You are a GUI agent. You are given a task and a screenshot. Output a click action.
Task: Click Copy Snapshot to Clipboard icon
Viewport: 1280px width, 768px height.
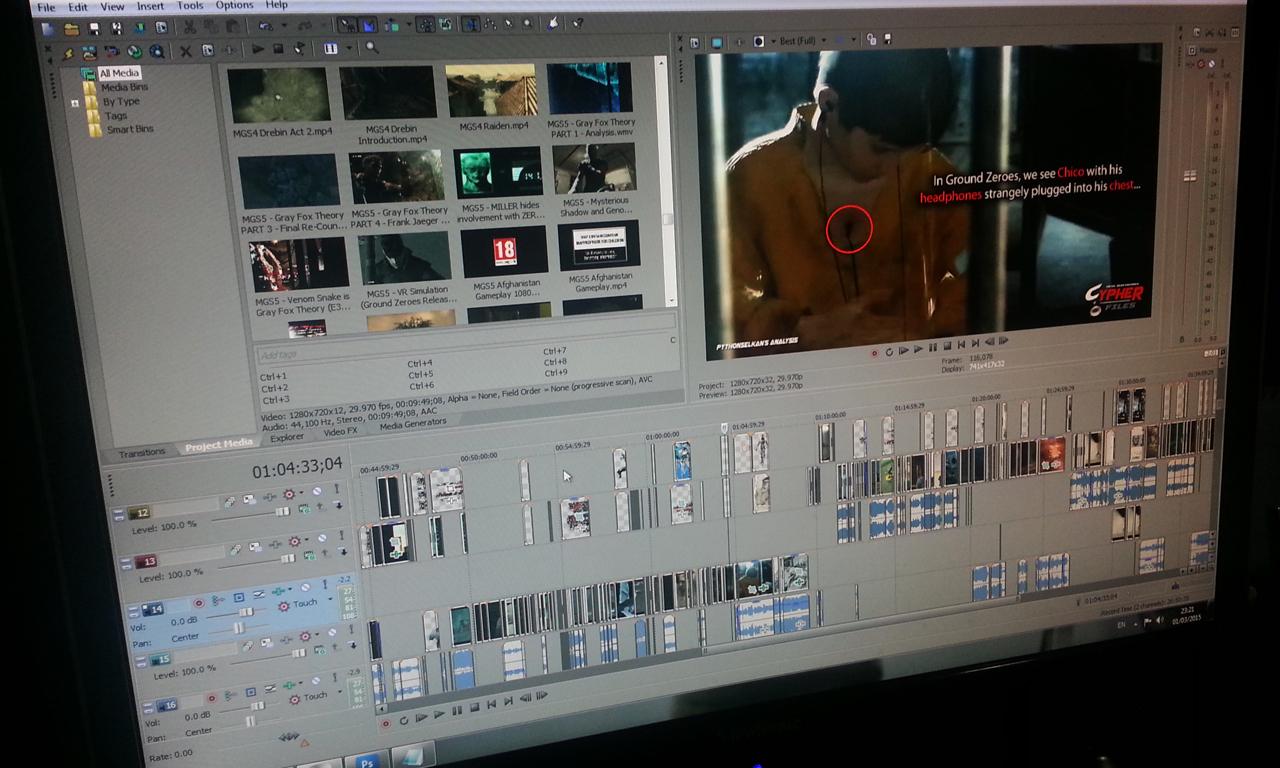(x=871, y=39)
